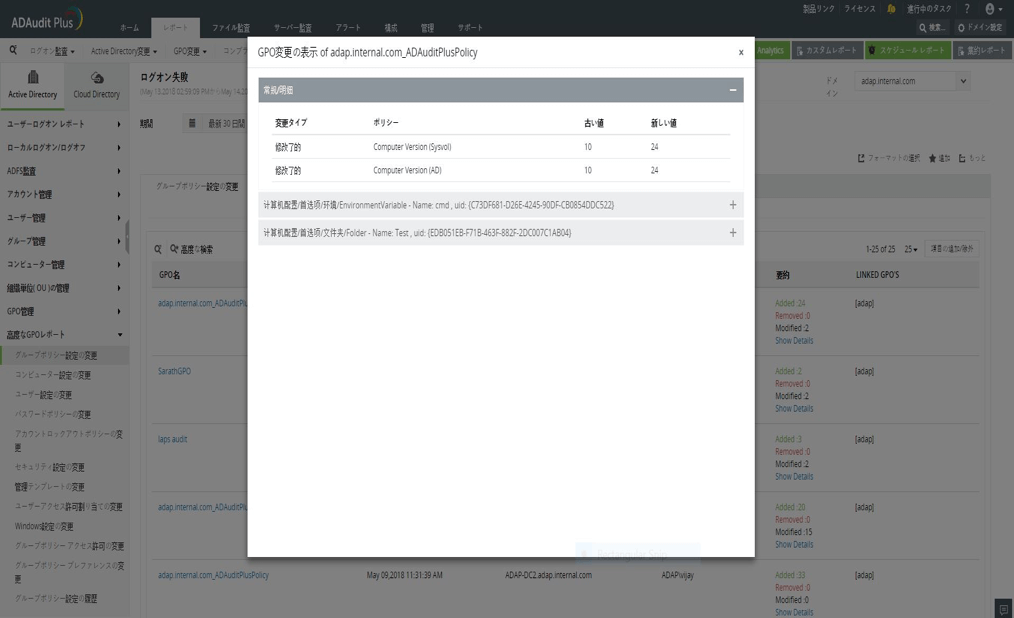The image size is (1014, 618).
Task: Expand ローカルログオン/ログオフ in sidebar
Action: click(63, 147)
